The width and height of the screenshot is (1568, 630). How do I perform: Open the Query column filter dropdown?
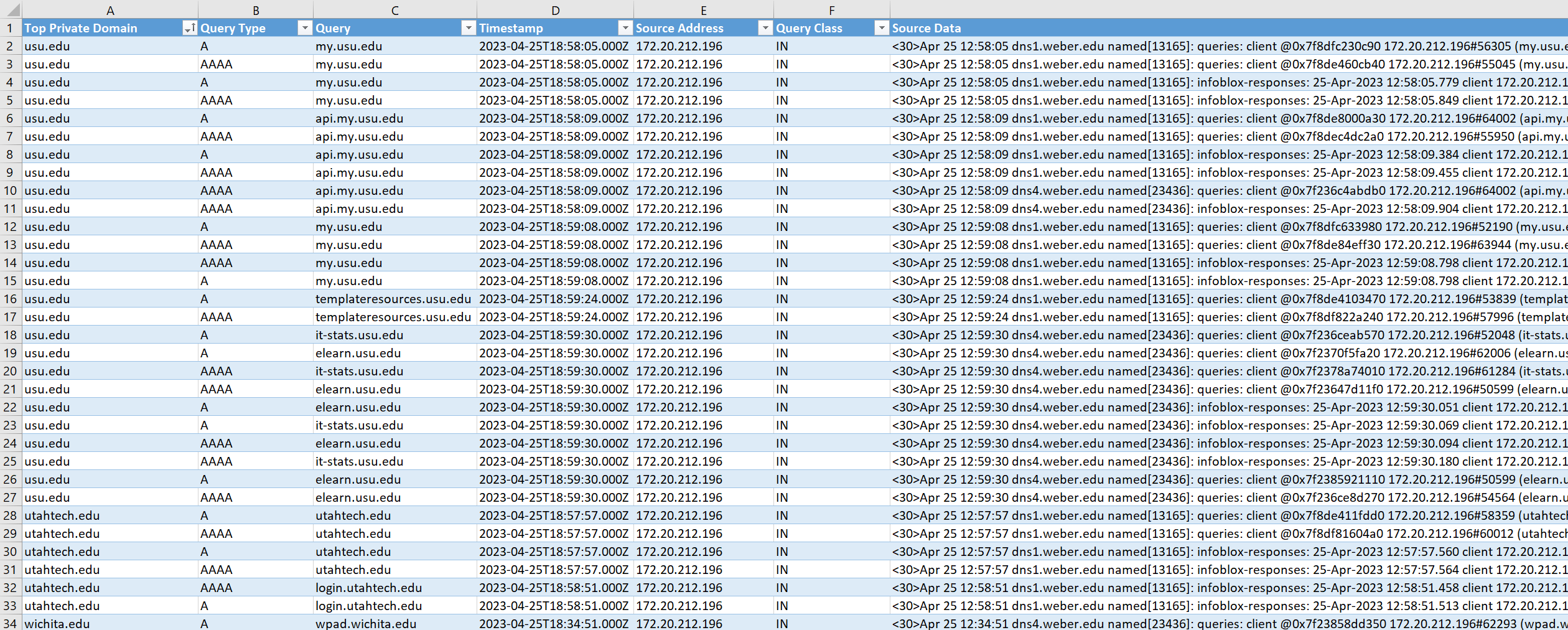click(469, 28)
